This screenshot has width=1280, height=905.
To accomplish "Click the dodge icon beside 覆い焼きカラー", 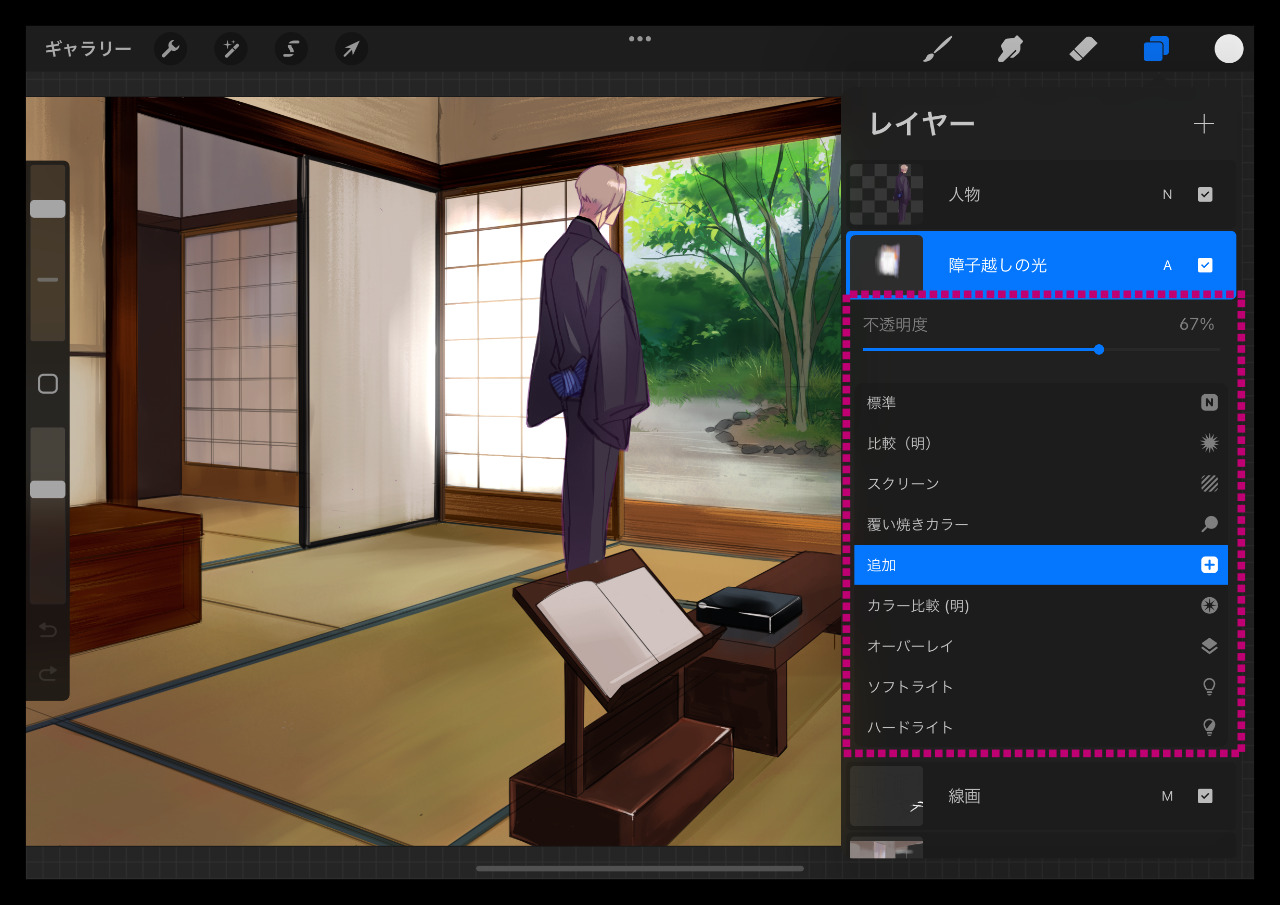I will [1209, 524].
